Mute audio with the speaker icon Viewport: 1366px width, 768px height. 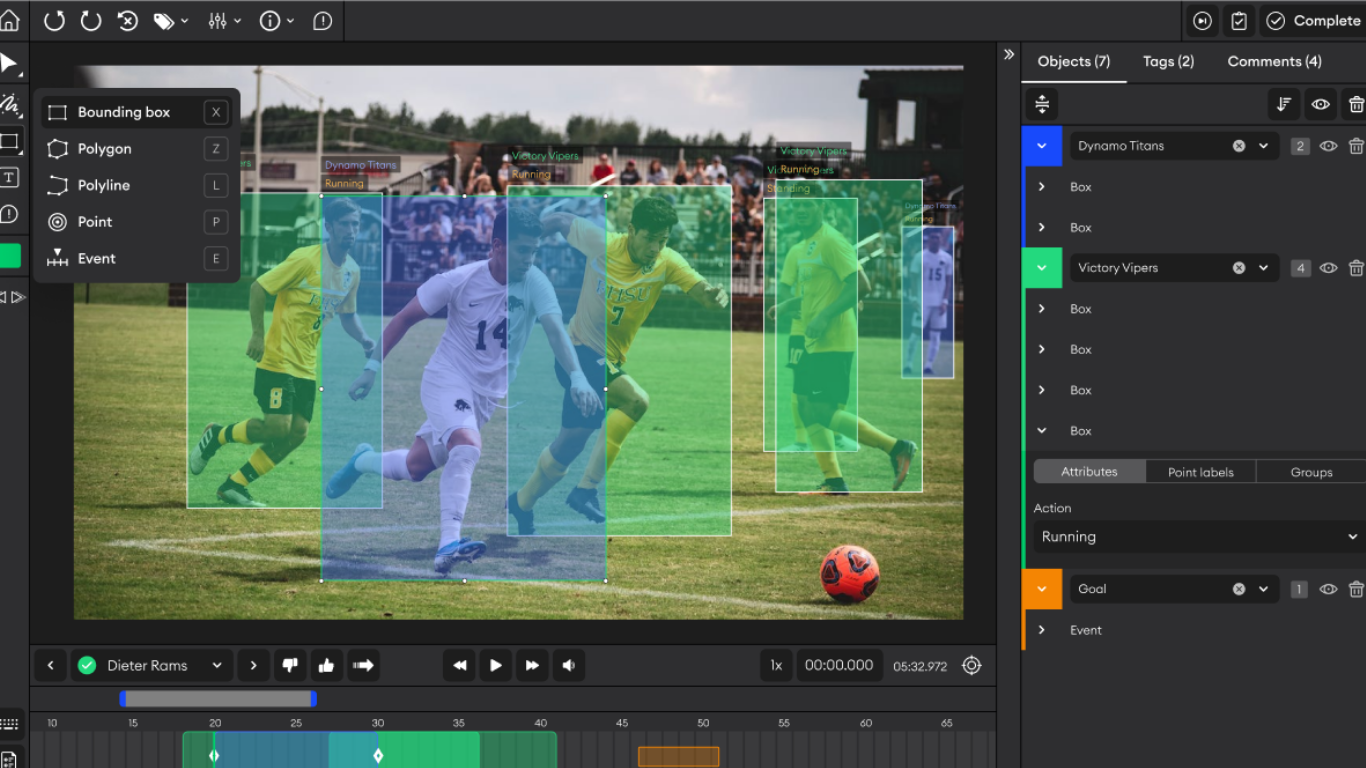[569, 665]
